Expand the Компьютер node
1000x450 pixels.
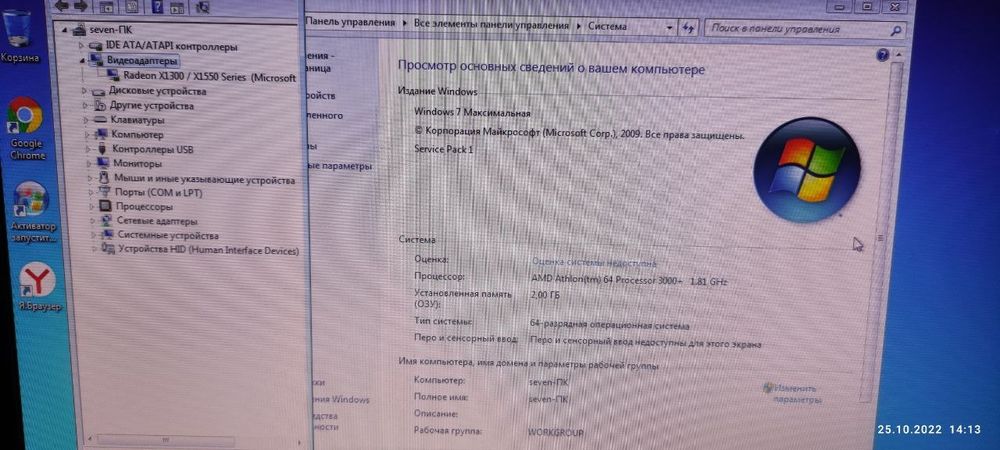88,134
